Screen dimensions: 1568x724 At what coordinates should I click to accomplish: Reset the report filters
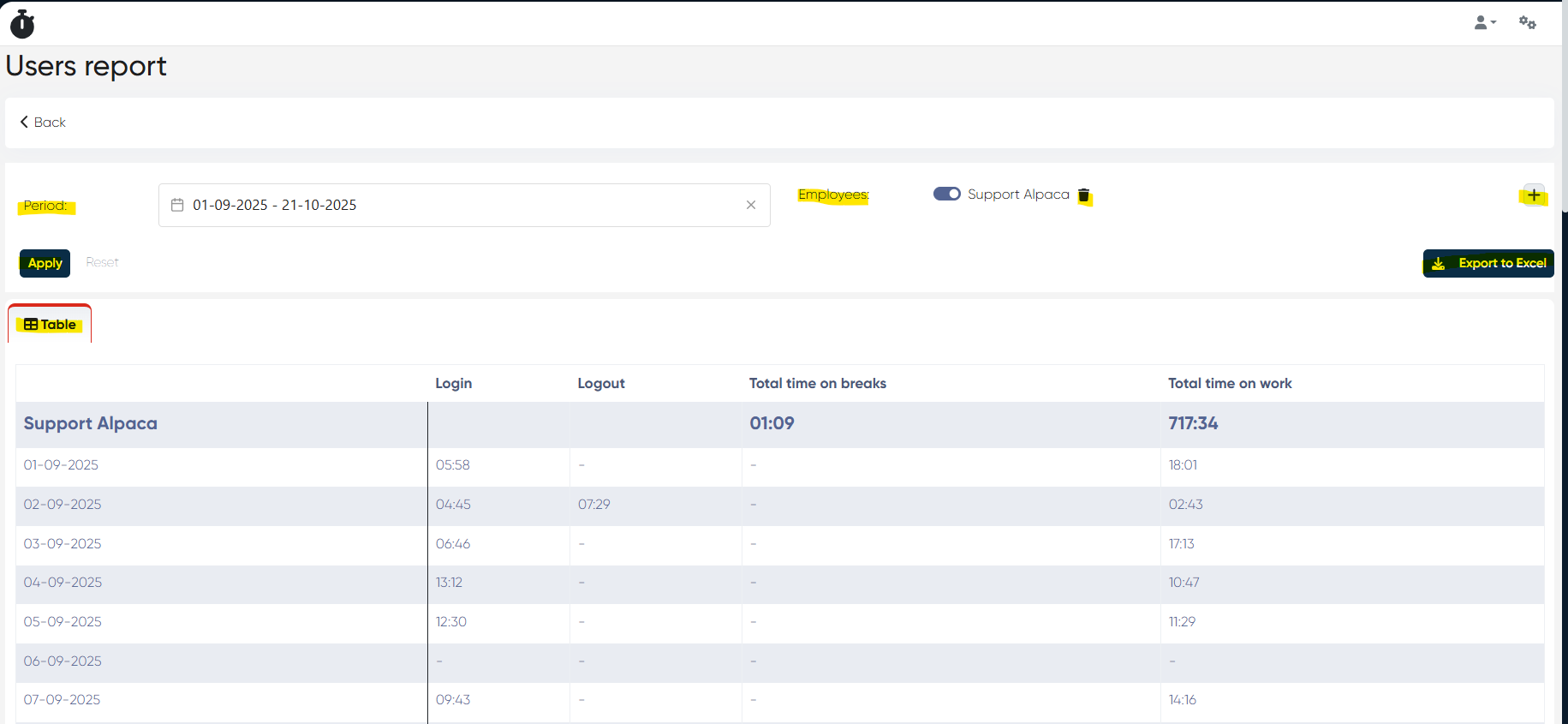pos(102,262)
